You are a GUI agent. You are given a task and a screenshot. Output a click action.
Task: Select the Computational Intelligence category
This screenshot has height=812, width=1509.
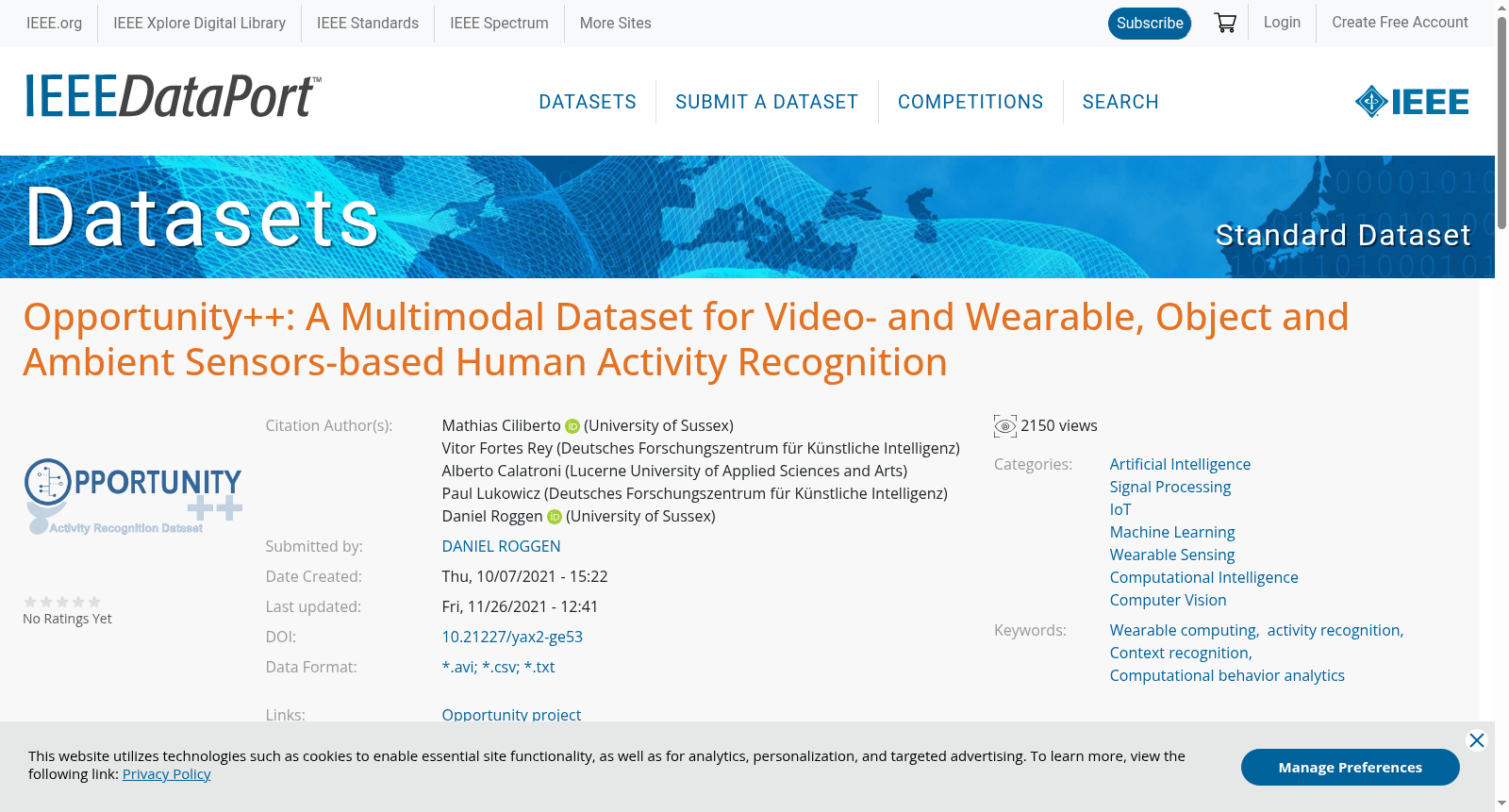coord(1203,578)
